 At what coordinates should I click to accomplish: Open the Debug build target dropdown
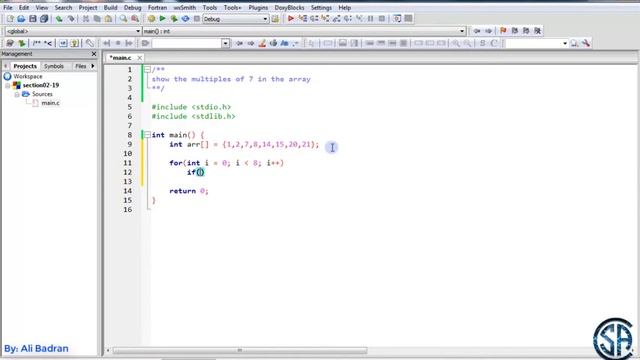tap(265, 19)
